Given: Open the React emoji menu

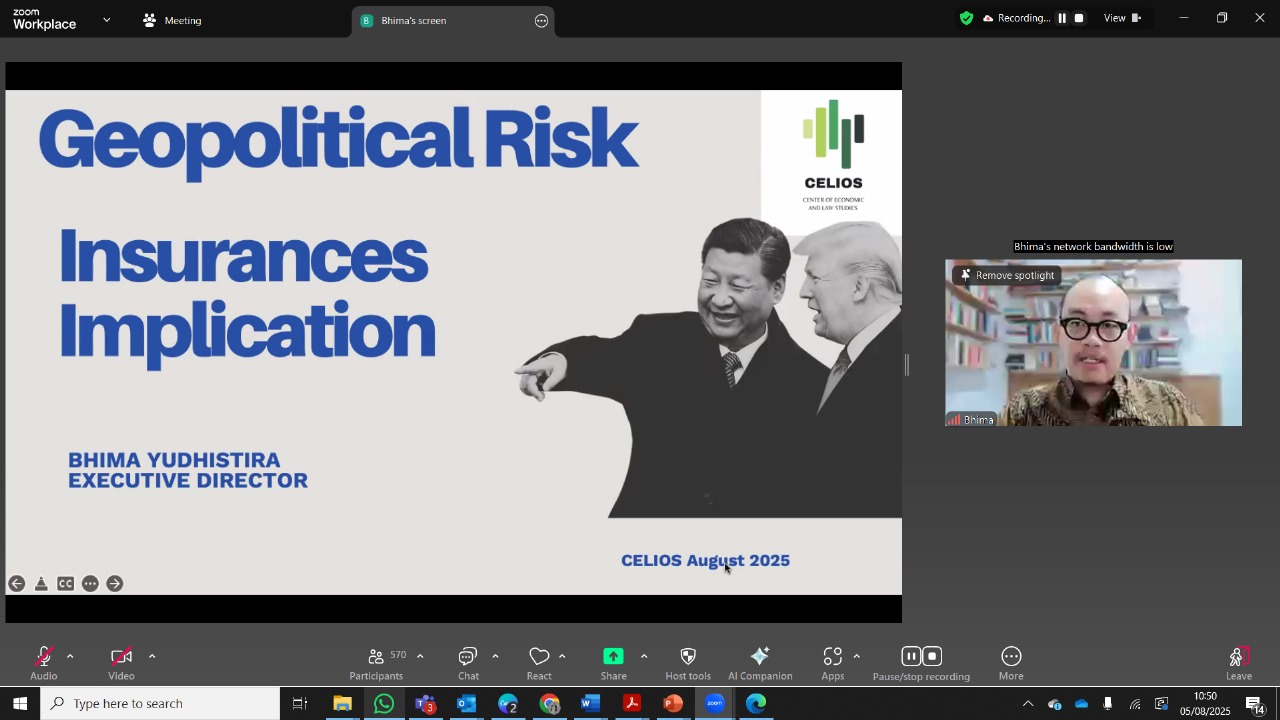Looking at the screenshot, I should point(539,664).
